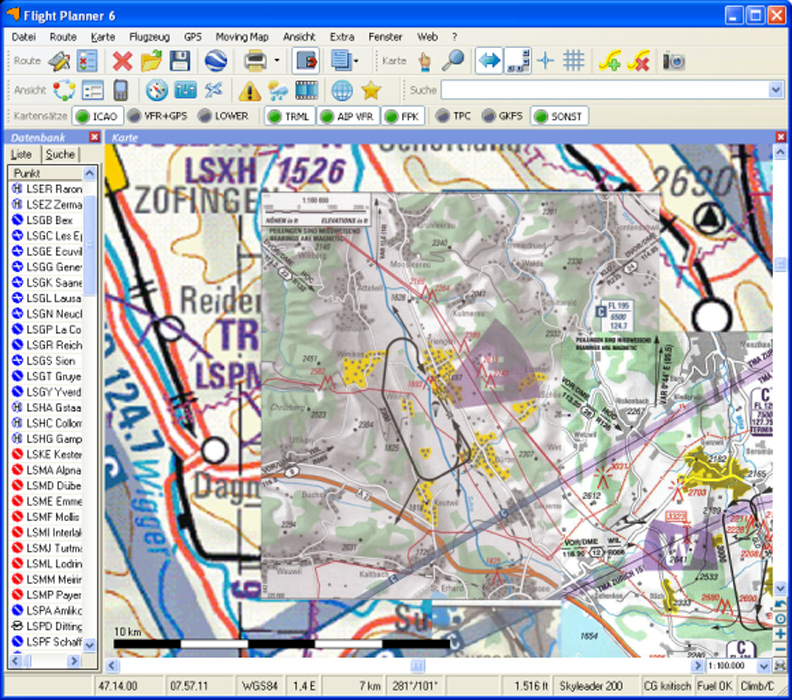The image size is (792, 700).
Task: Open the copy documents dropdown arrow
Action: [x=357, y=61]
